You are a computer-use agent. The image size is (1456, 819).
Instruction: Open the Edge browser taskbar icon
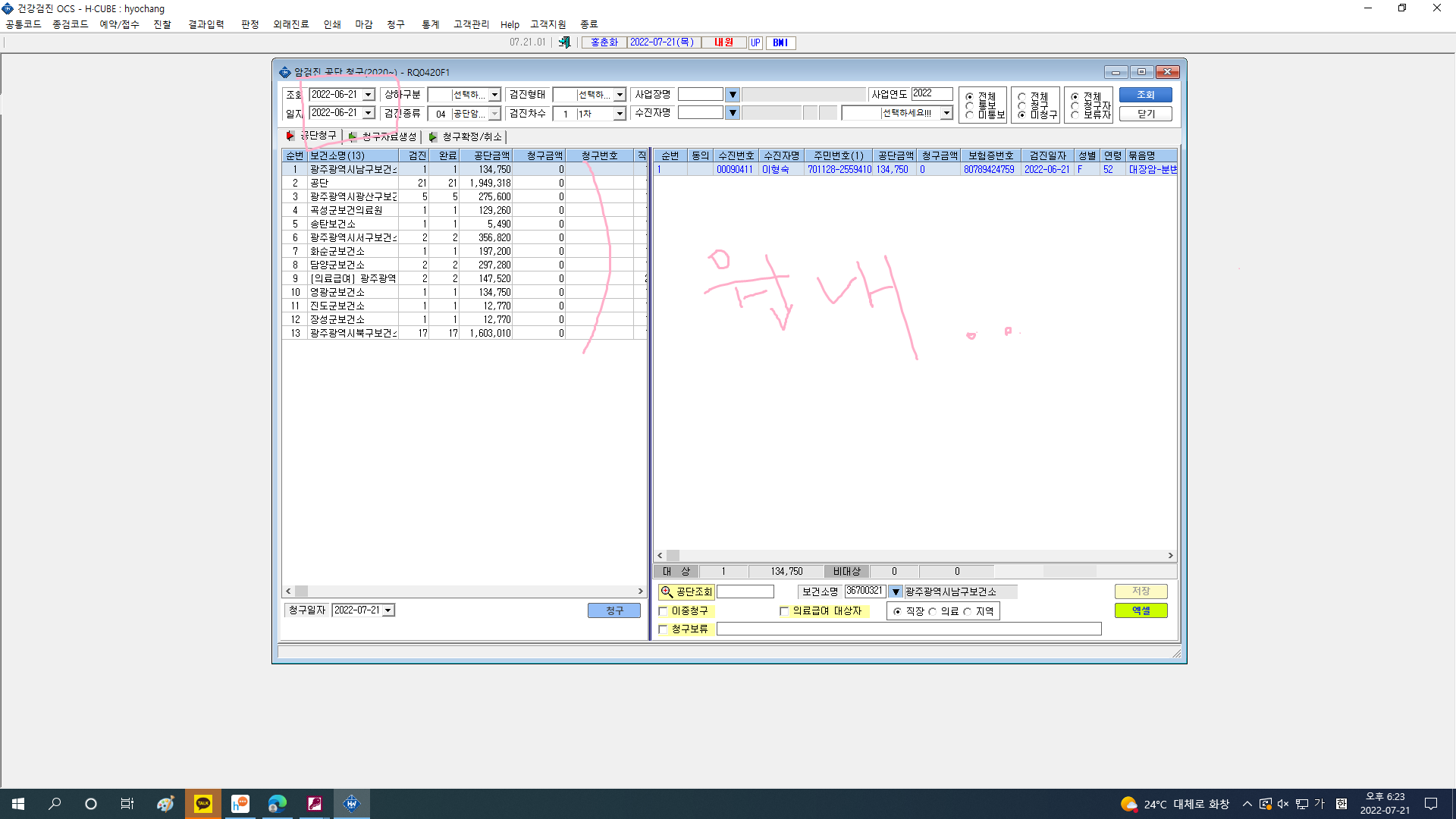pos(277,804)
